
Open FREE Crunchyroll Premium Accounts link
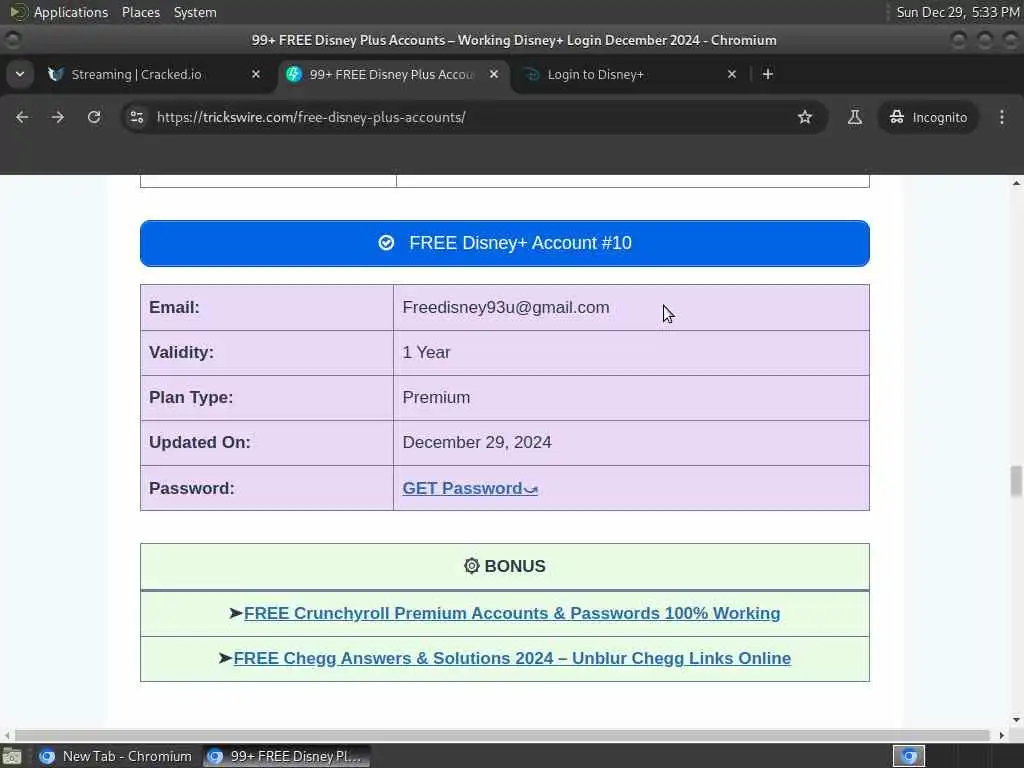coord(512,613)
